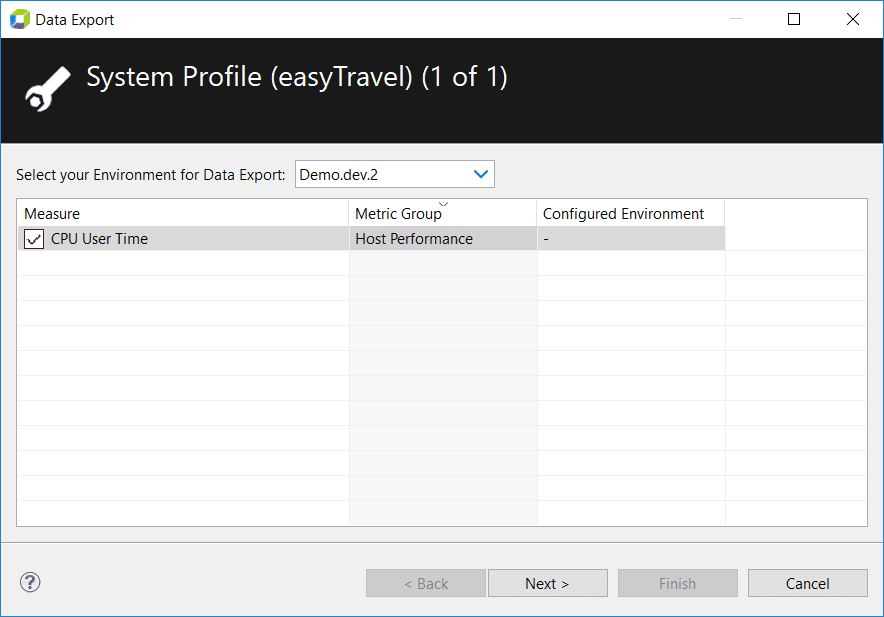Viewport: 884px width, 617px height.
Task: Click the Host Performance cell
Action: click(443, 239)
